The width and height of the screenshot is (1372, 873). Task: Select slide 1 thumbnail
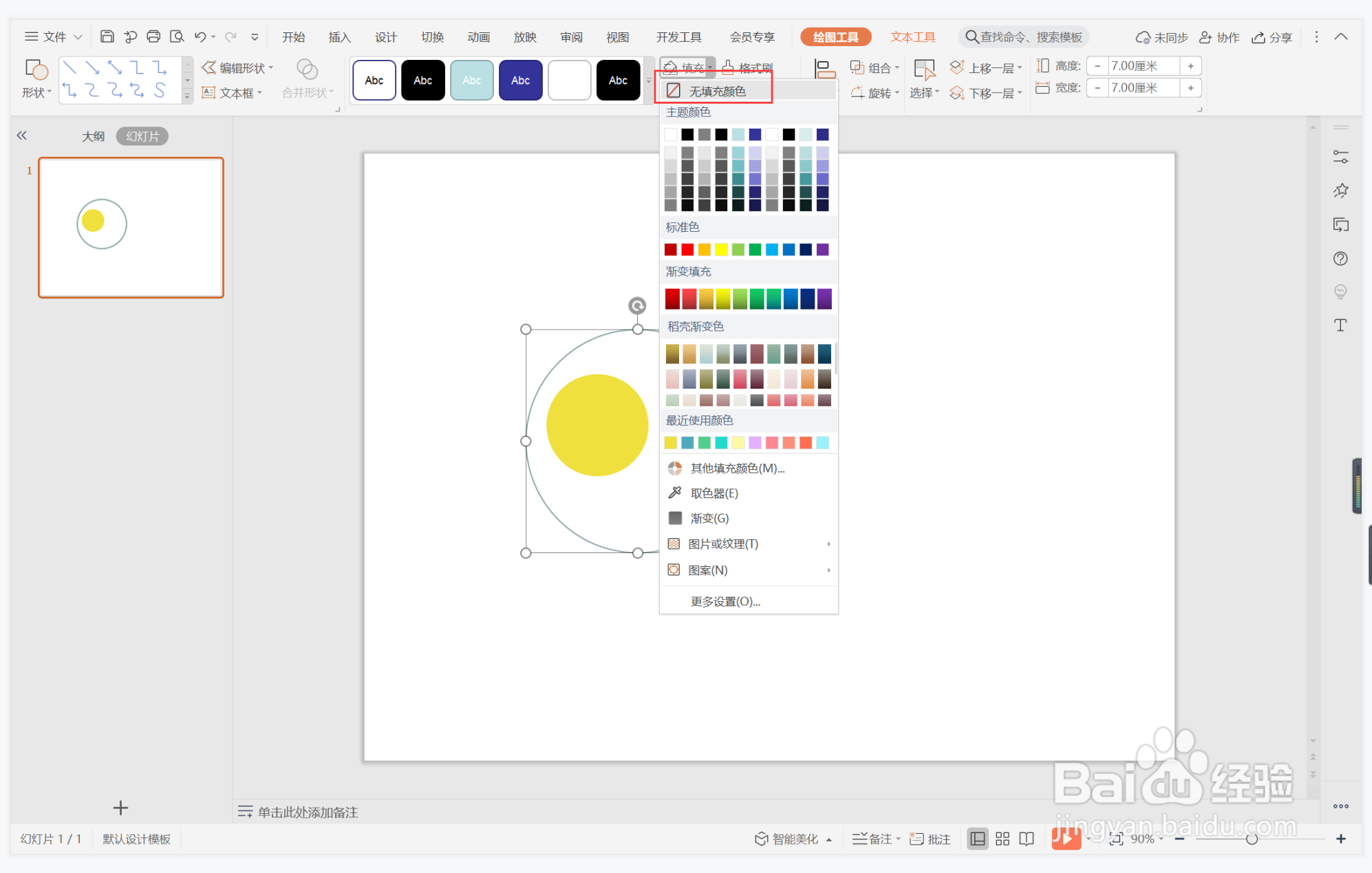tap(131, 228)
